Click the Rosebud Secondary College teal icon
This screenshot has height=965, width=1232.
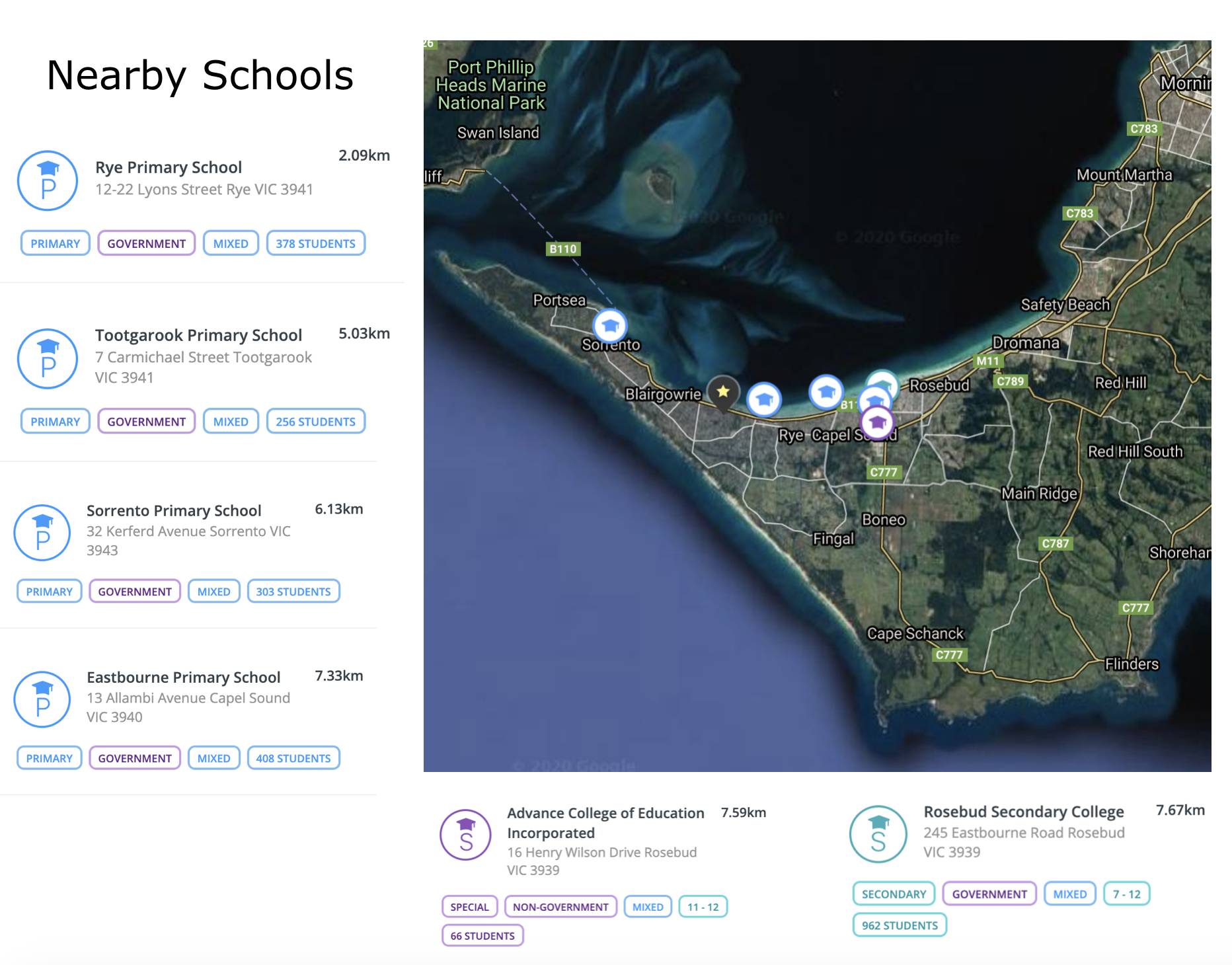pos(878,834)
